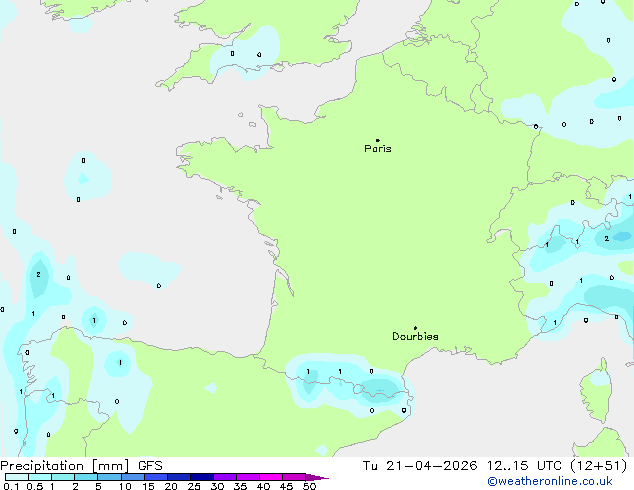Click the over-50 mm legend arrow tip
Viewport: 634px width, 490px height.
(x=317, y=477)
